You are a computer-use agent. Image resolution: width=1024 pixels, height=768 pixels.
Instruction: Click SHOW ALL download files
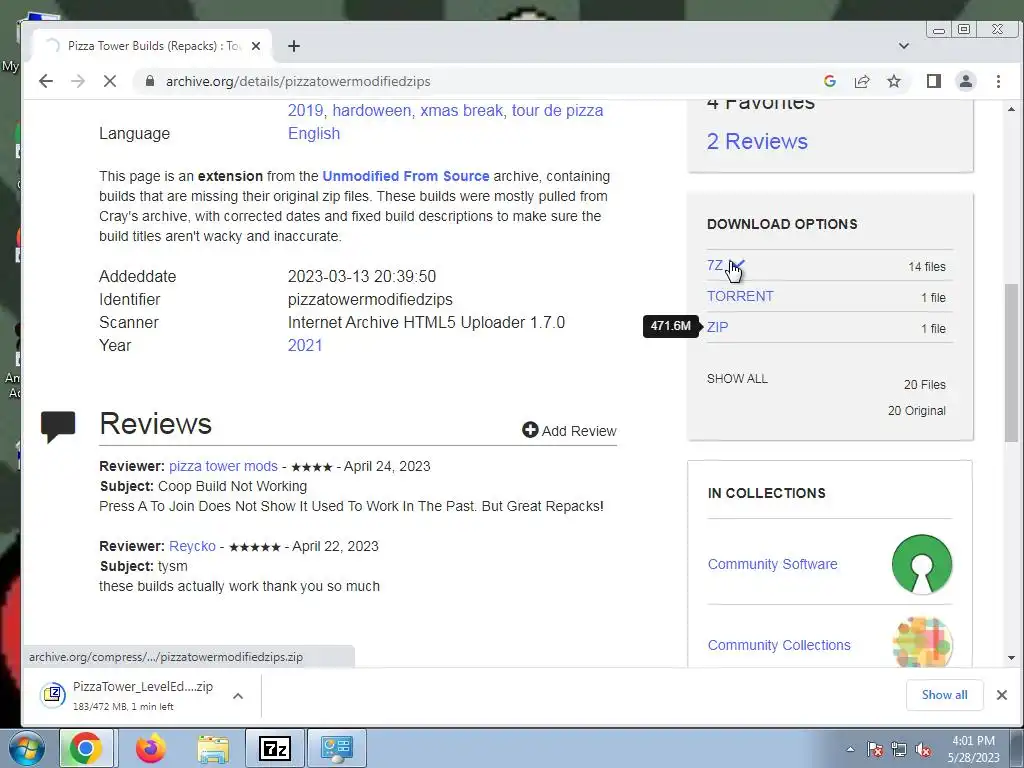[x=737, y=379]
